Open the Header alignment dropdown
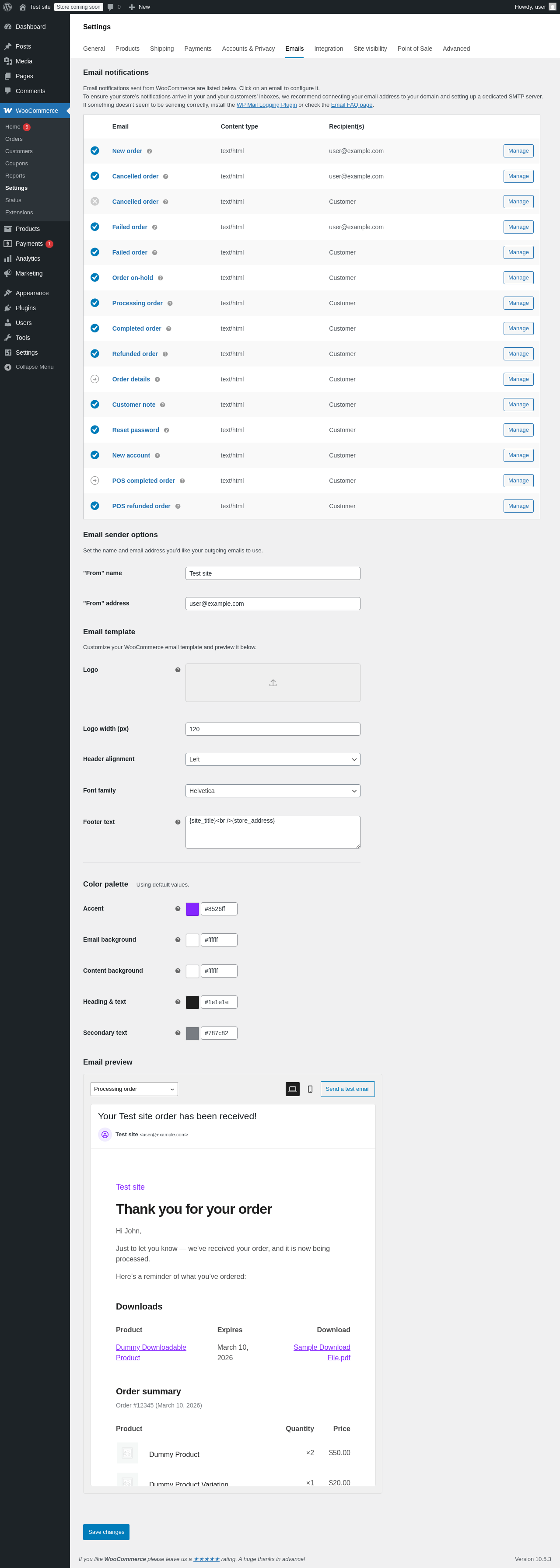This screenshot has width=560, height=1568. (273, 760)
